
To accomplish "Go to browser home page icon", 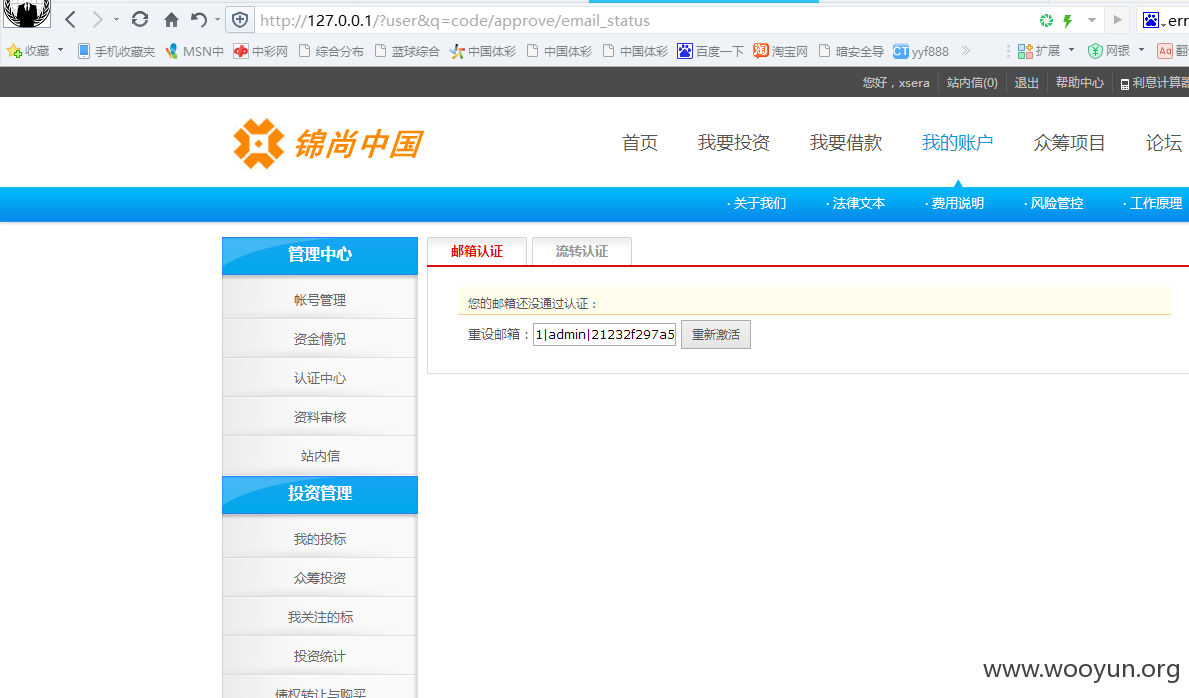I will pos(171,20).
